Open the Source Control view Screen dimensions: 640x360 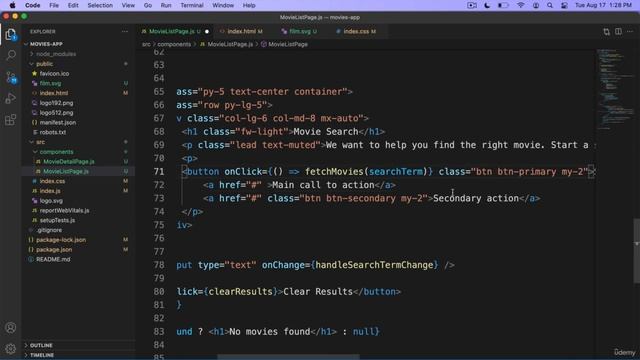(11, 77)
